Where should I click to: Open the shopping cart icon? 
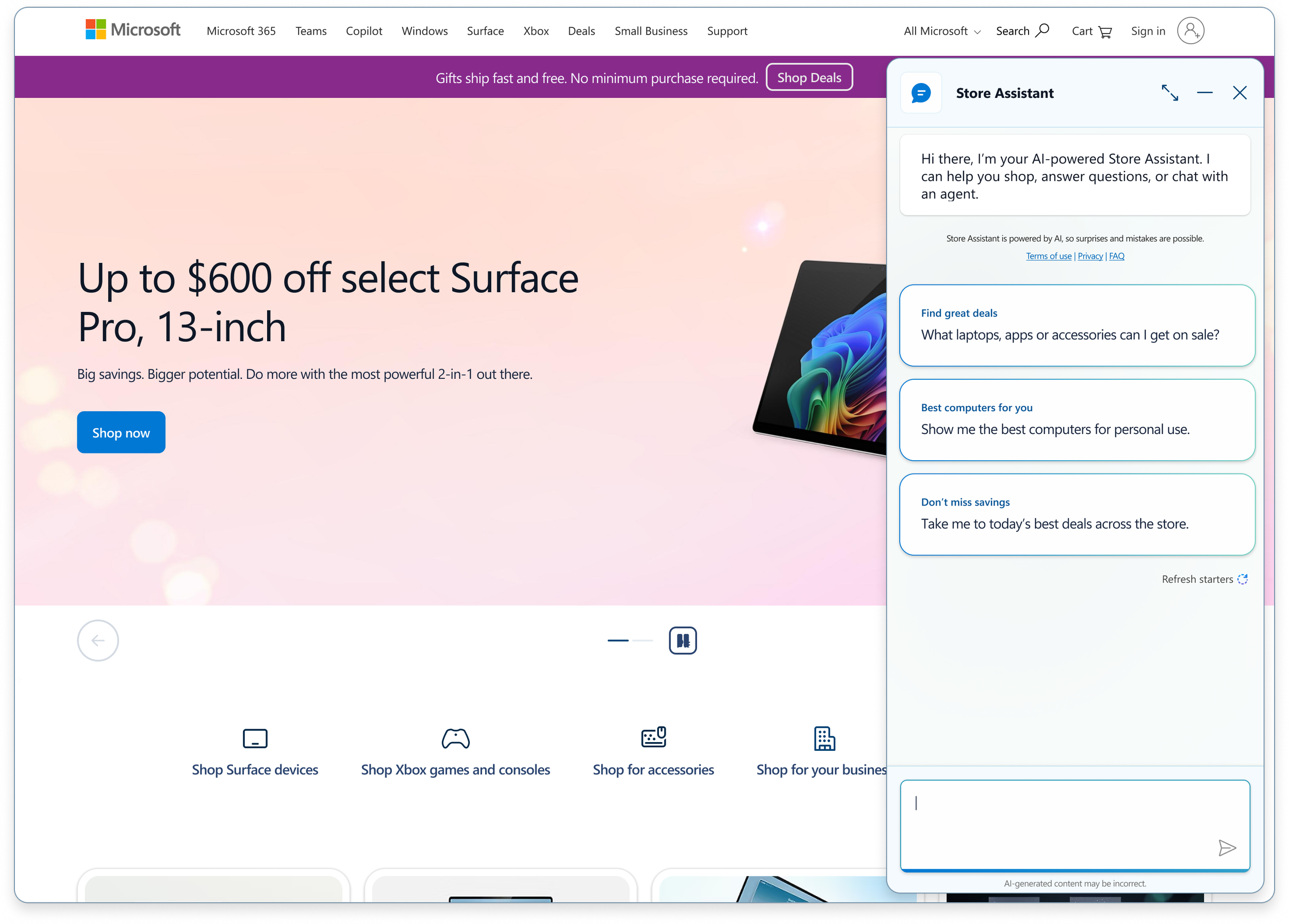coord(1105,32)
